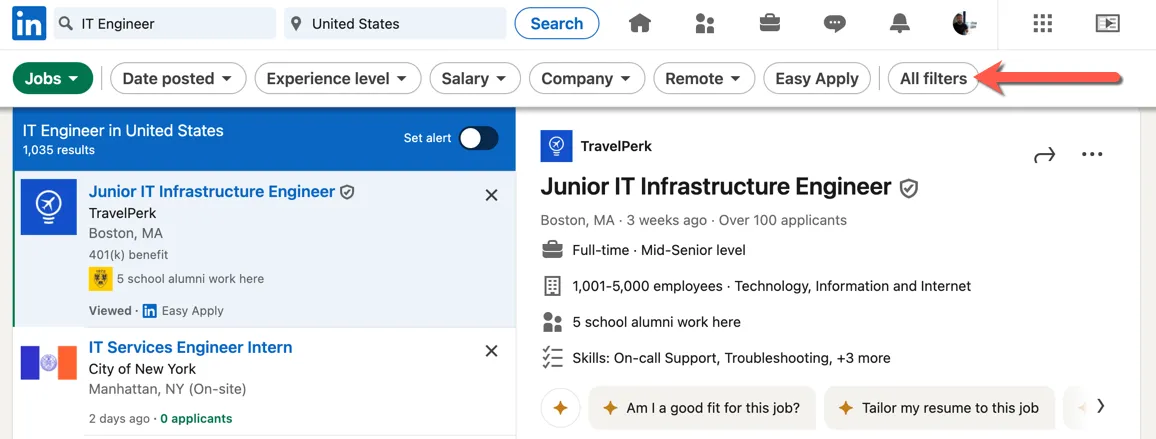Image resolution: width=1156 pixels, height=439 pixels.
Task: Dismiss Junior IT Infrastructure Engineer listing
Action: coord(492,195)
